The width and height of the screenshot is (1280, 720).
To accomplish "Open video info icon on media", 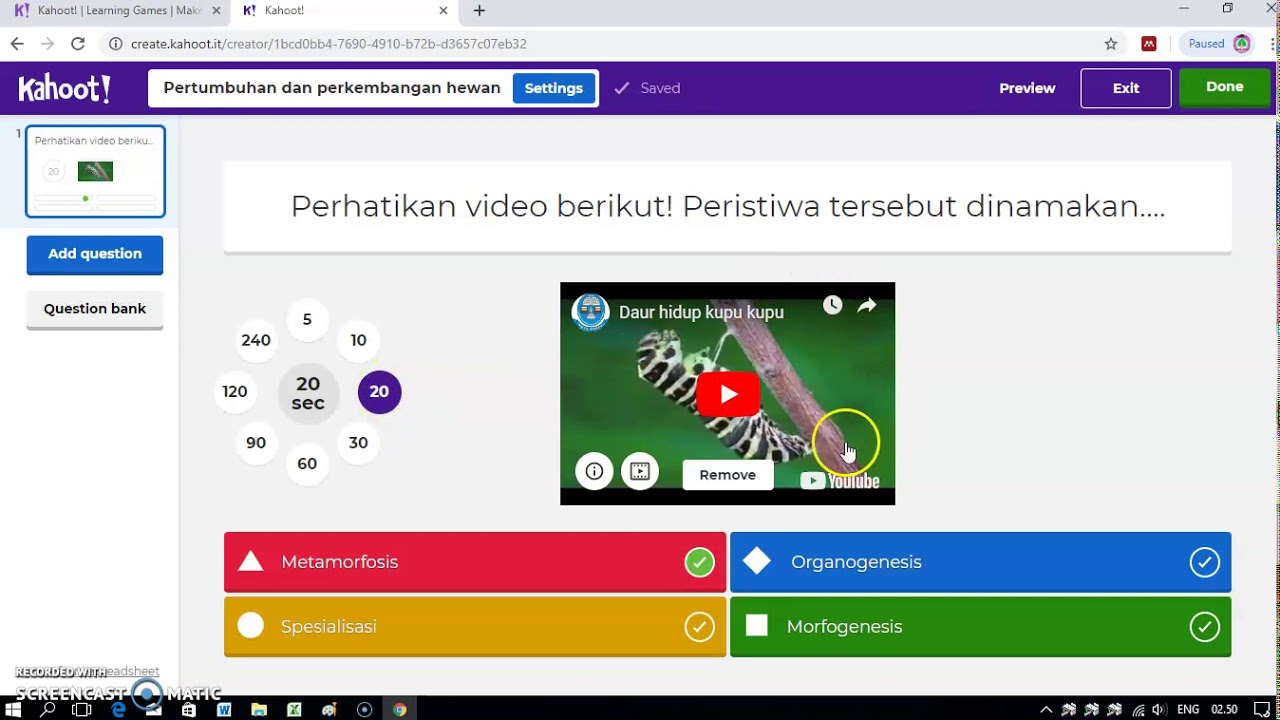I will (594, 471).
